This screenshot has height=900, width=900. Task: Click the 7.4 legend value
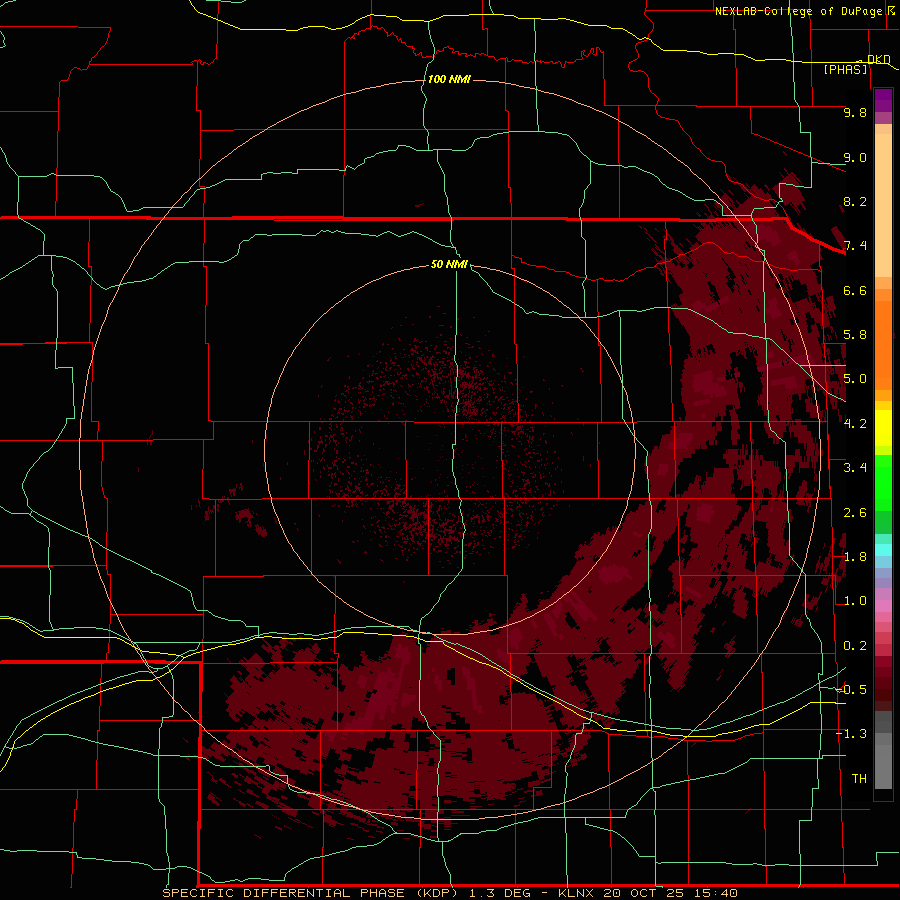pyautogui.click(x=855, y=246)
